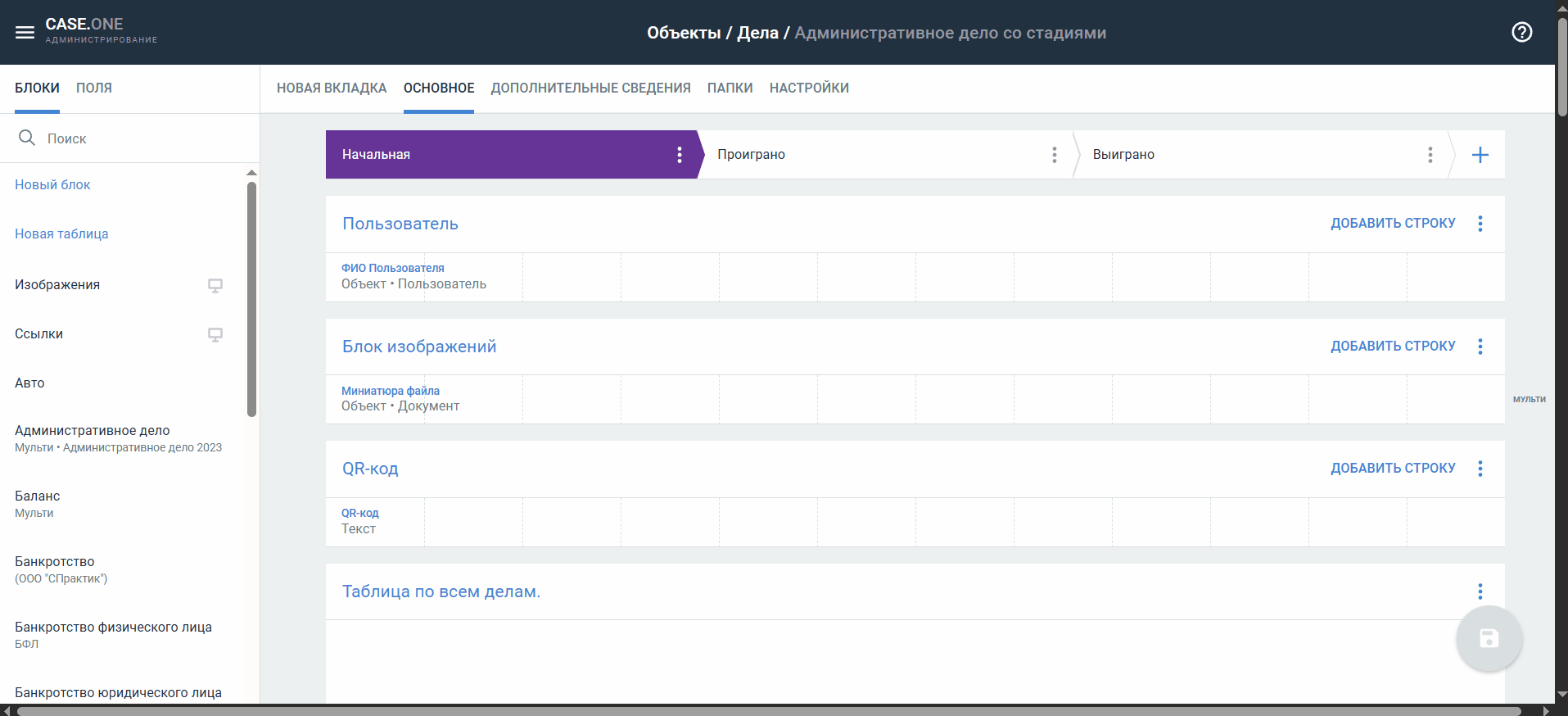The width and height of the screenshot is (1568, 716).
Task: Click ДОБАВИТЬ СТРОКУ in Блок изображений
Action: (1392, 346)
